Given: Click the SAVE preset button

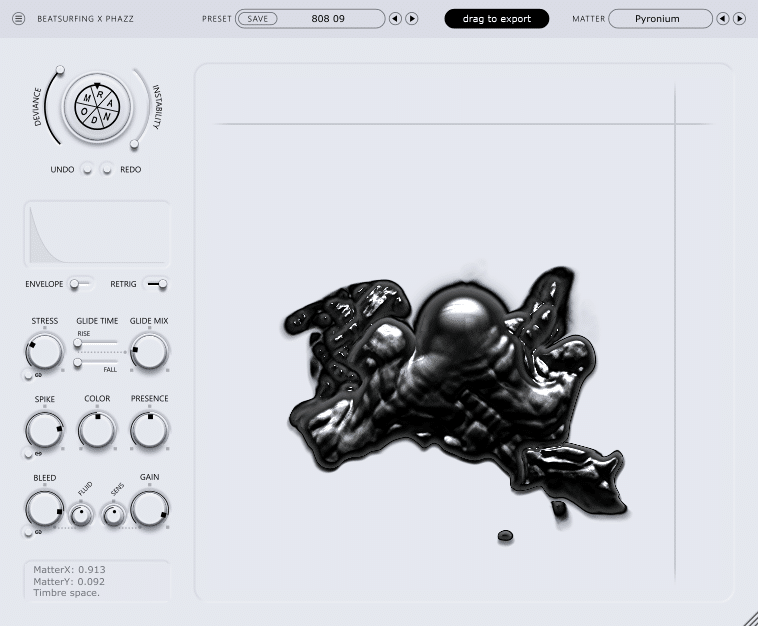Looking at the screenshot, I should point(257,19).
